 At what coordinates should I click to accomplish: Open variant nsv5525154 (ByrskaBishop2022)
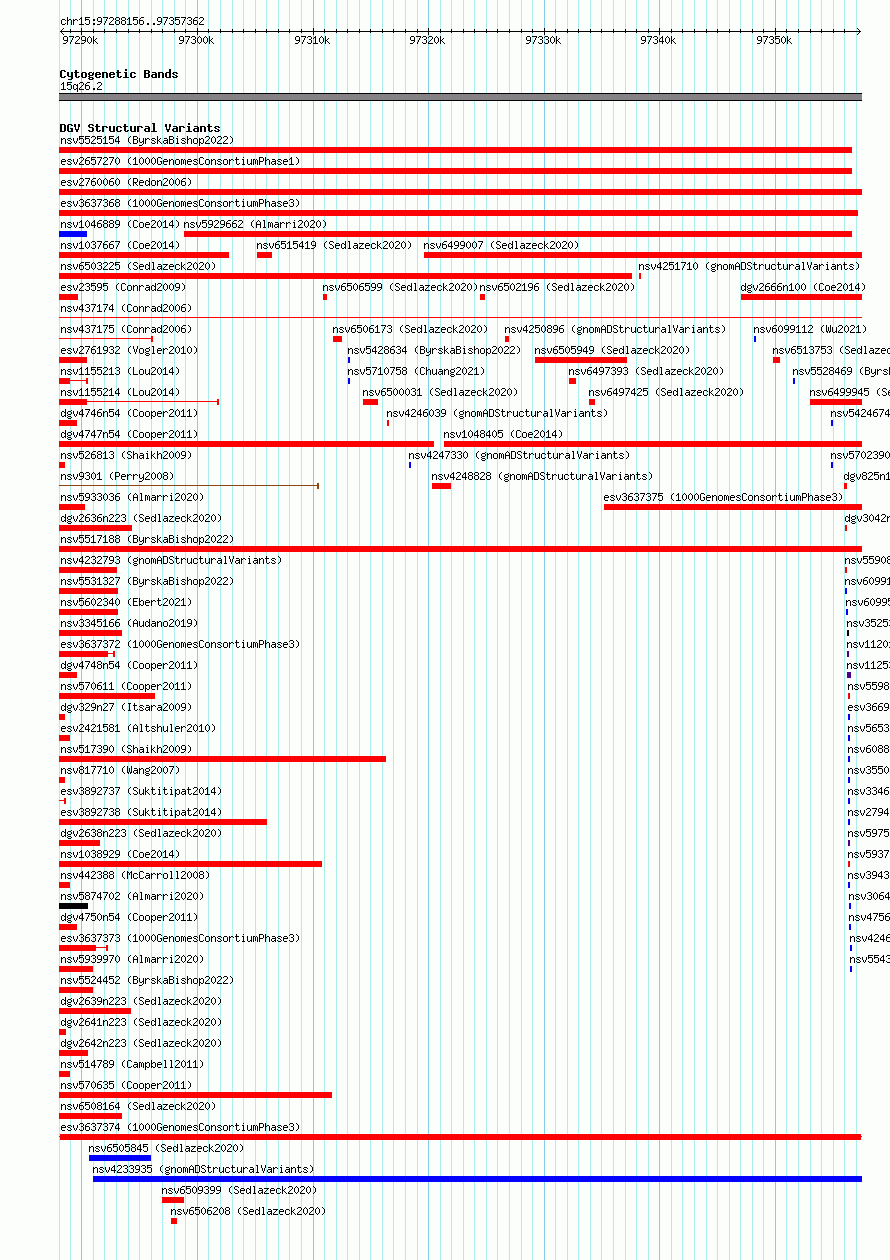(147, 140)
